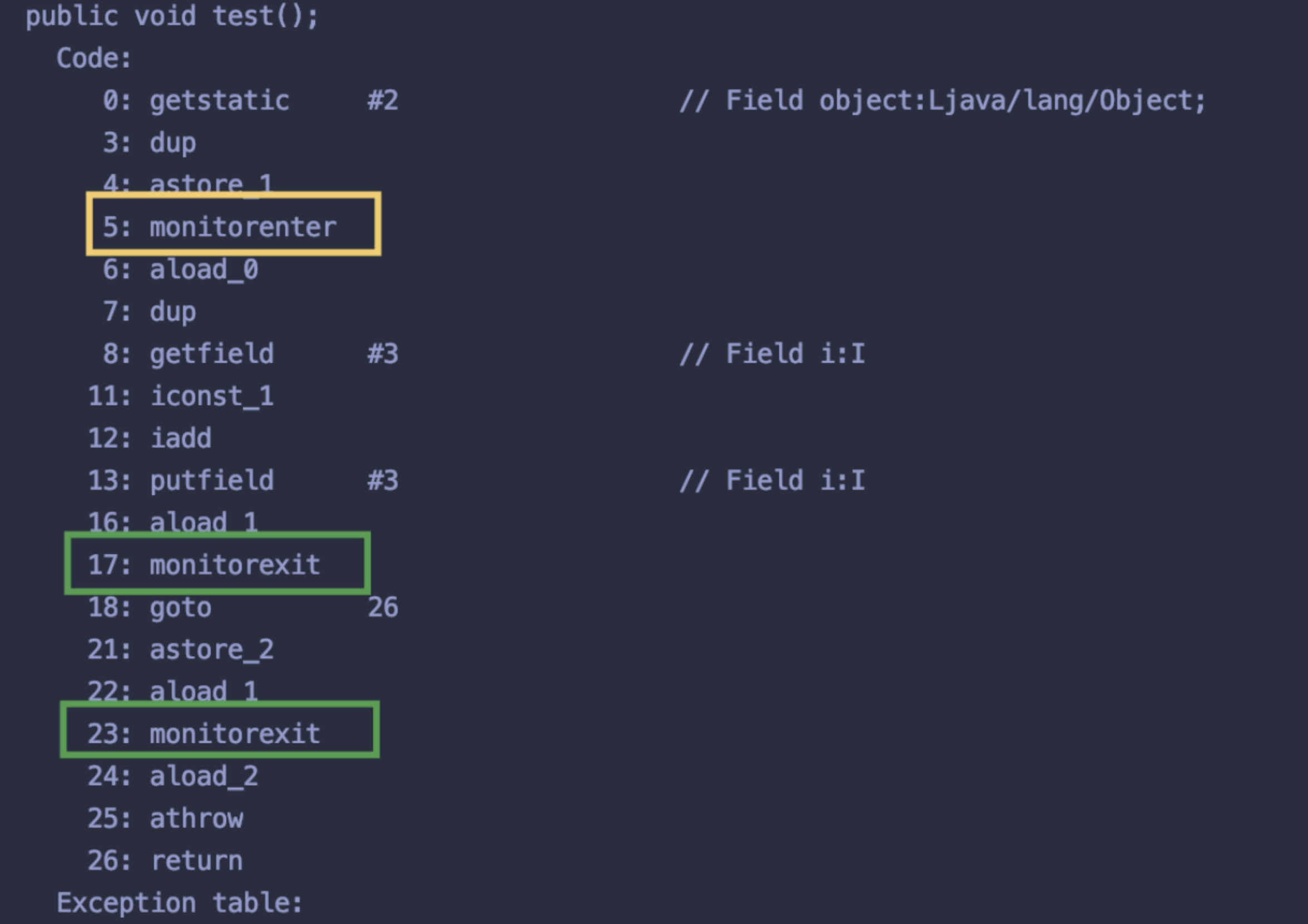
Task: Click the #2 constant pool reference
Action: 382,101
